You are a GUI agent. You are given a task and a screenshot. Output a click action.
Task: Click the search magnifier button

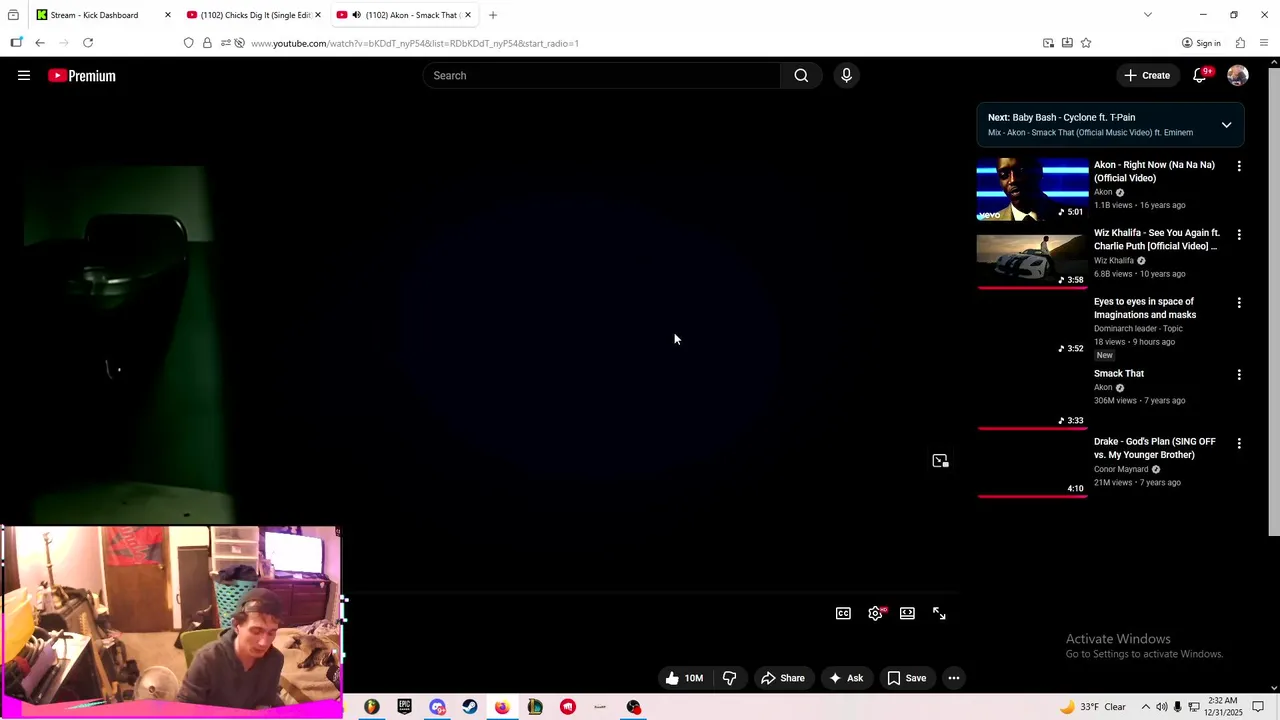click(801, 75)
